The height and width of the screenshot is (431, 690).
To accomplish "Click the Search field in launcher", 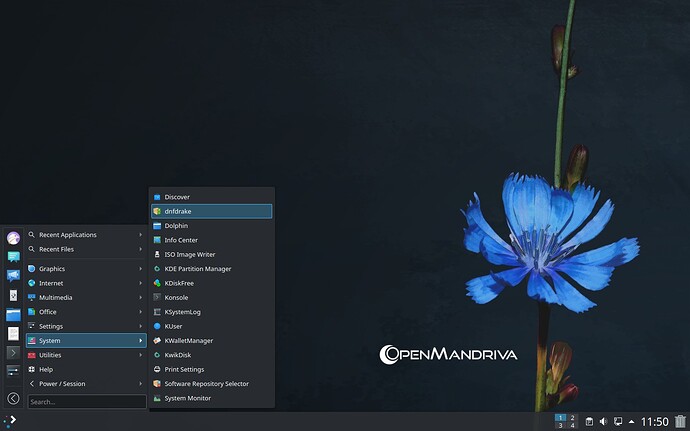I will click(87, 402).
